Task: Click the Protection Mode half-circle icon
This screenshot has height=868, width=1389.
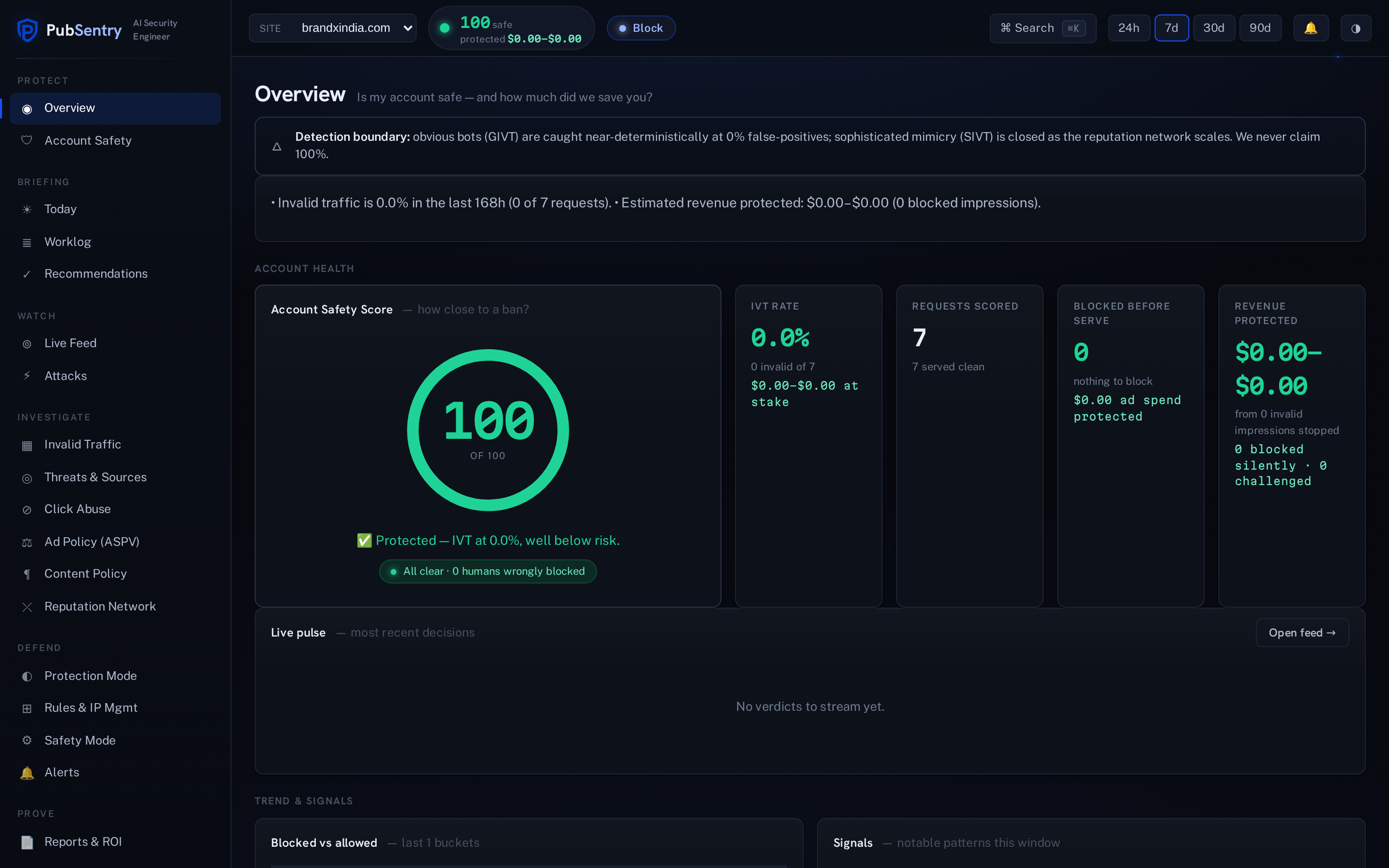Action: tap(27, 677)
